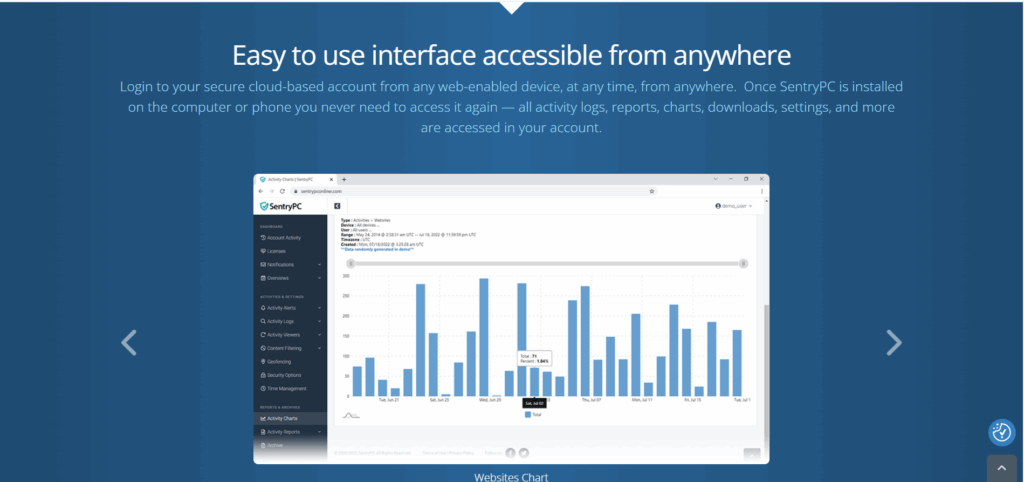Expand the Overviews chevron

click(x=319, y=278)
